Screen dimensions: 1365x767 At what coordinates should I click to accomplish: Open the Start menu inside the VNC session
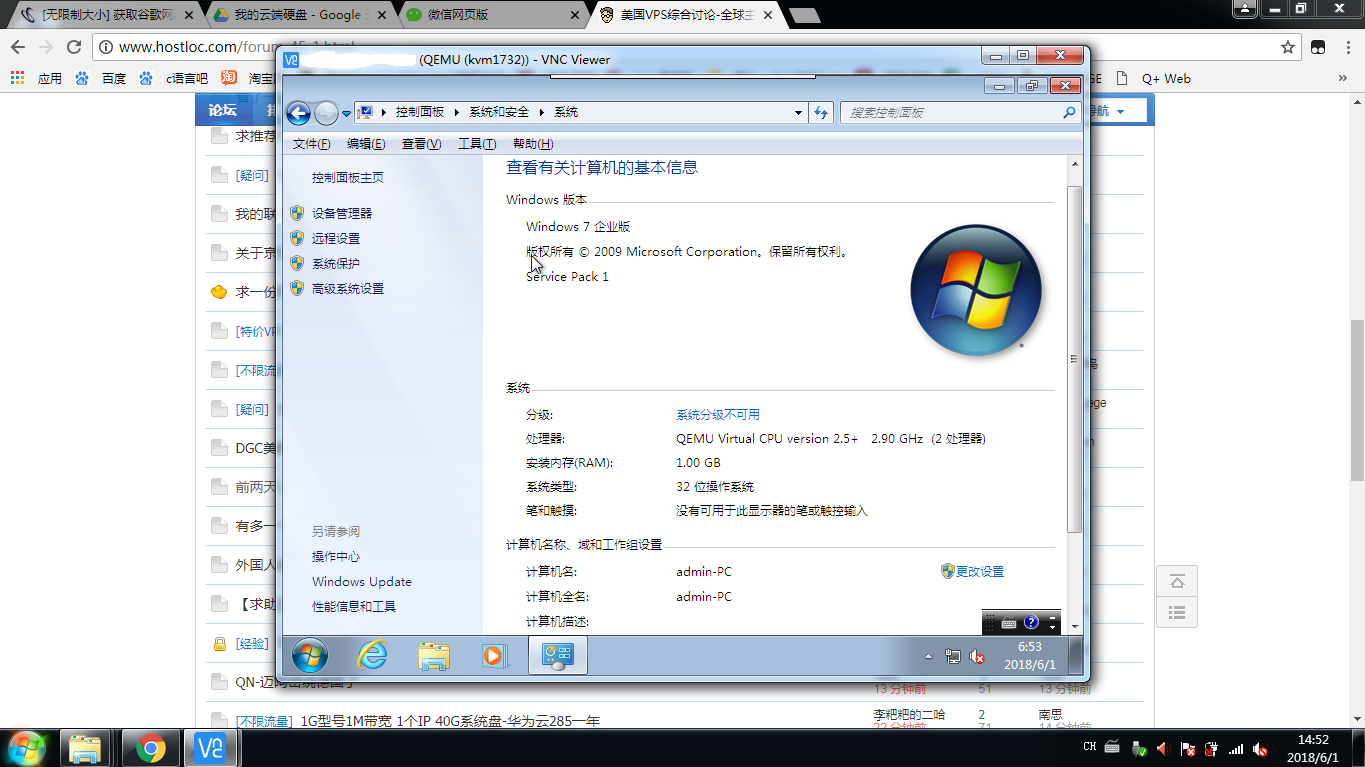click(309, 655)
